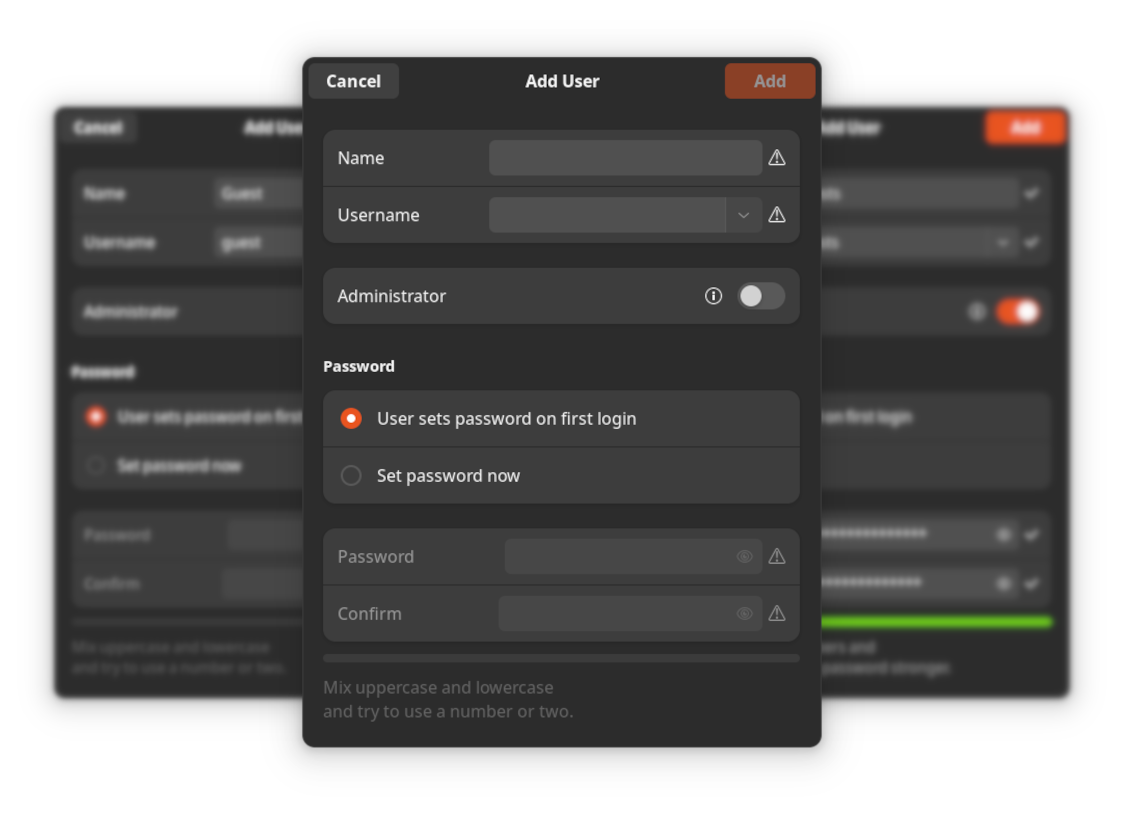Click the Add User dialog title

(x=562, y=81)
